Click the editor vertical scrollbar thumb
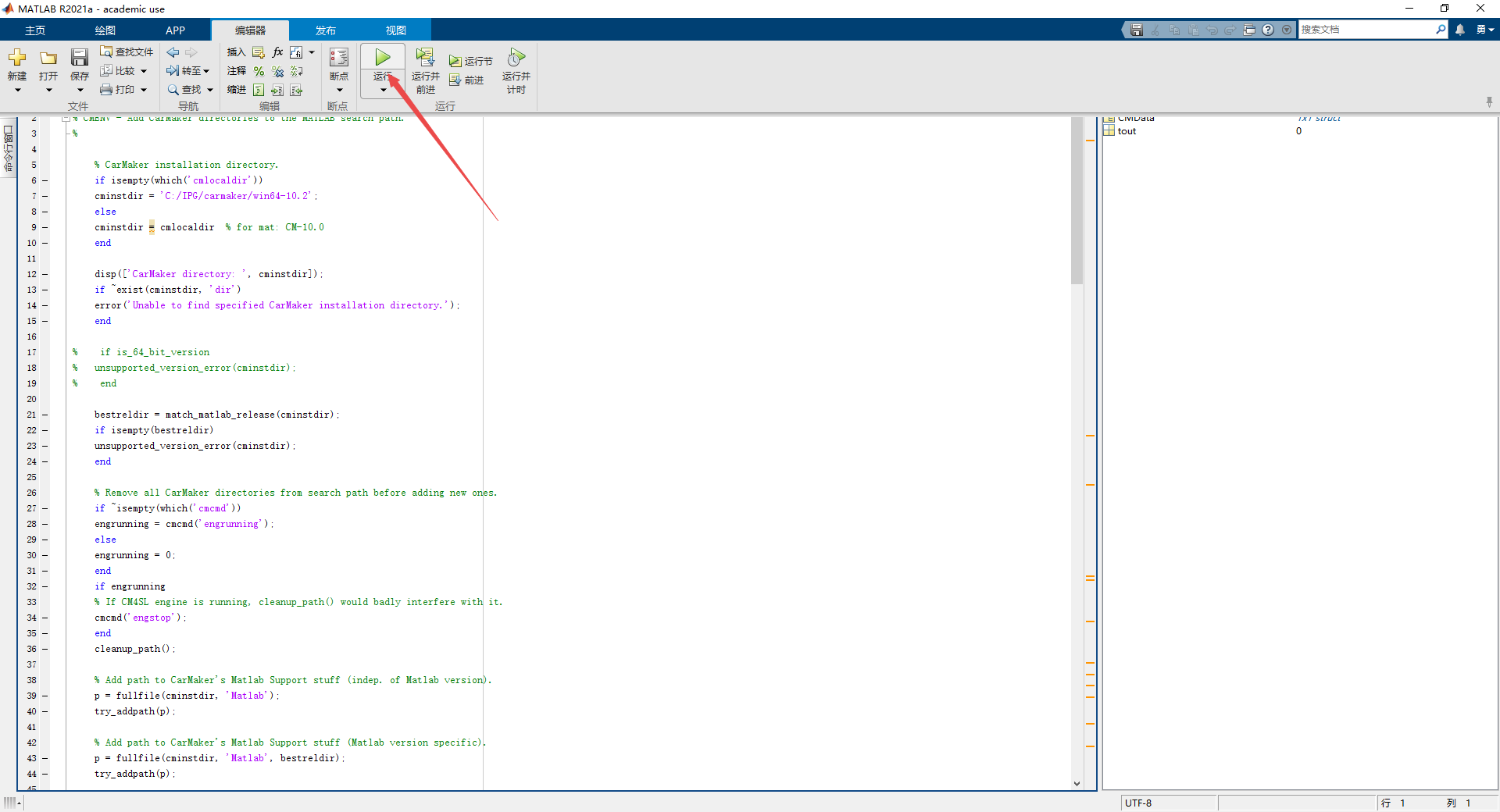Screen dimensions: 1500x812 1077,201
